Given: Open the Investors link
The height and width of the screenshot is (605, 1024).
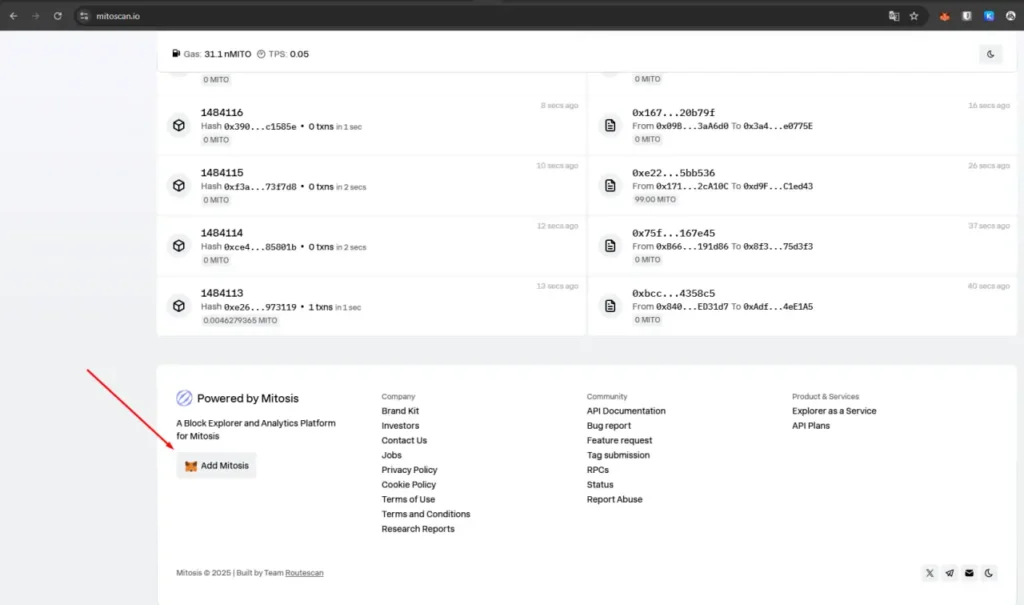Looking at the screenshot, I should point(400,425).
